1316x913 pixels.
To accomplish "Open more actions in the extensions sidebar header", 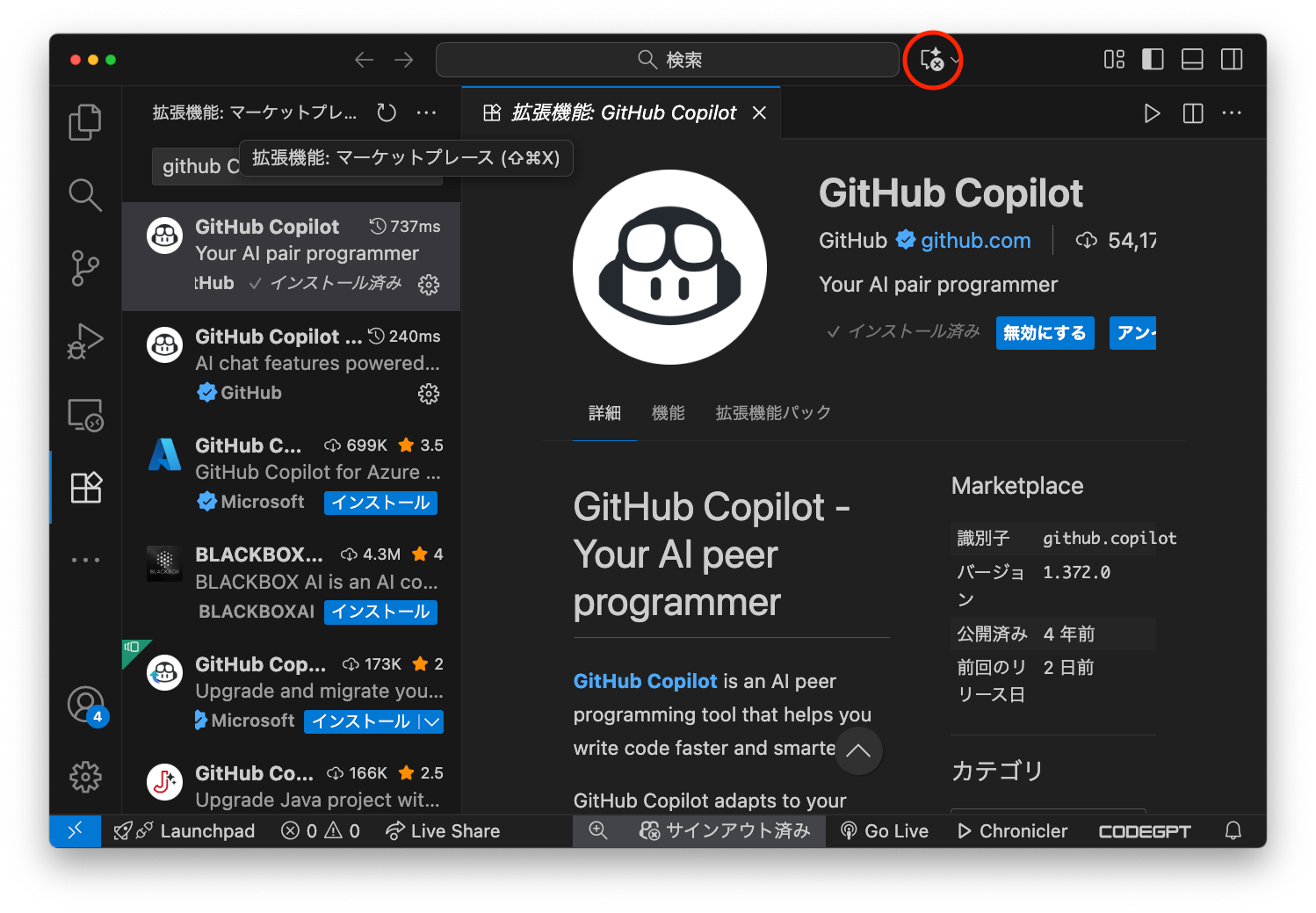I will point(427,112).
